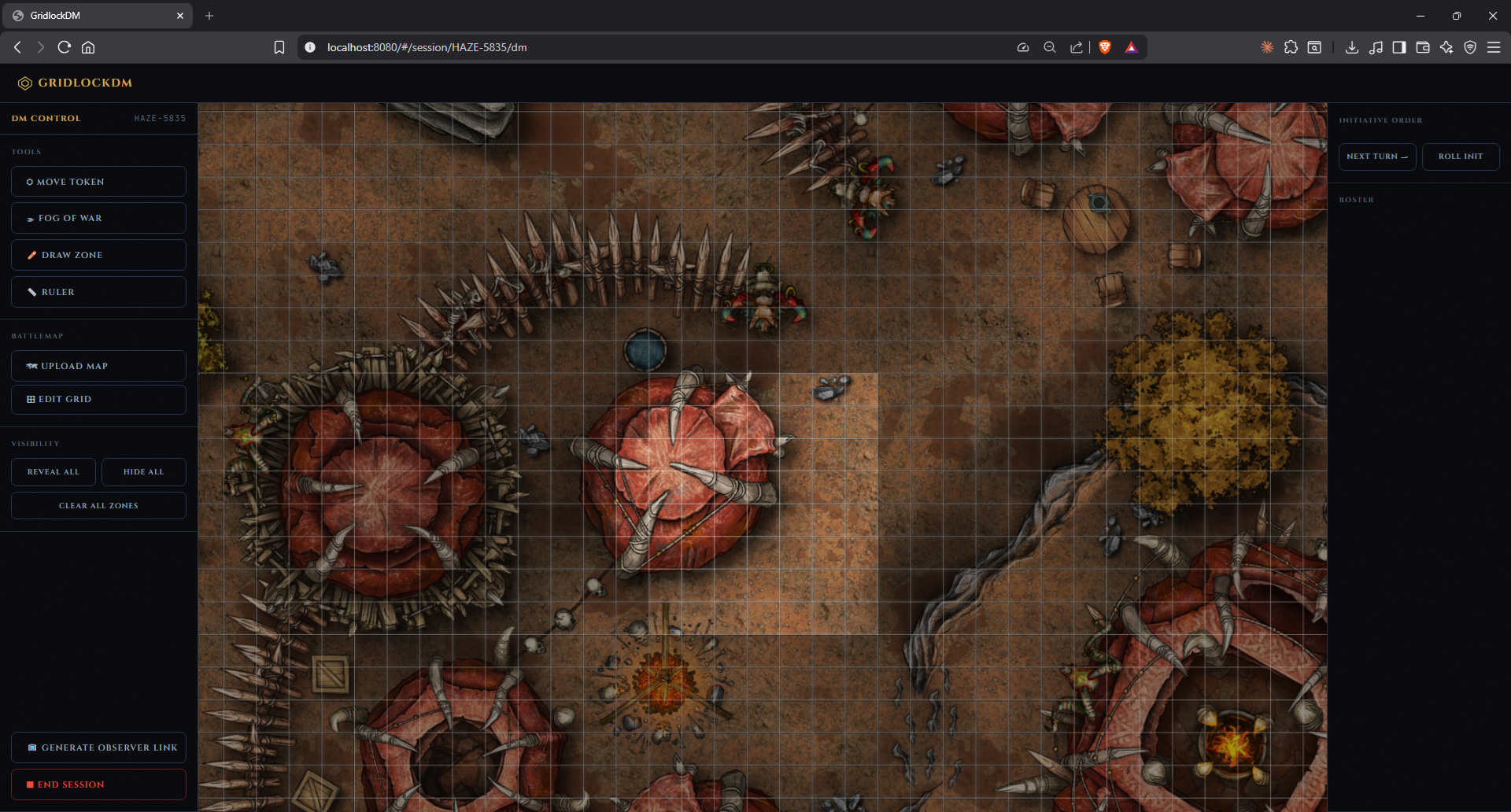
Task: Advance to the next turn
Action: coord(1376,157)
